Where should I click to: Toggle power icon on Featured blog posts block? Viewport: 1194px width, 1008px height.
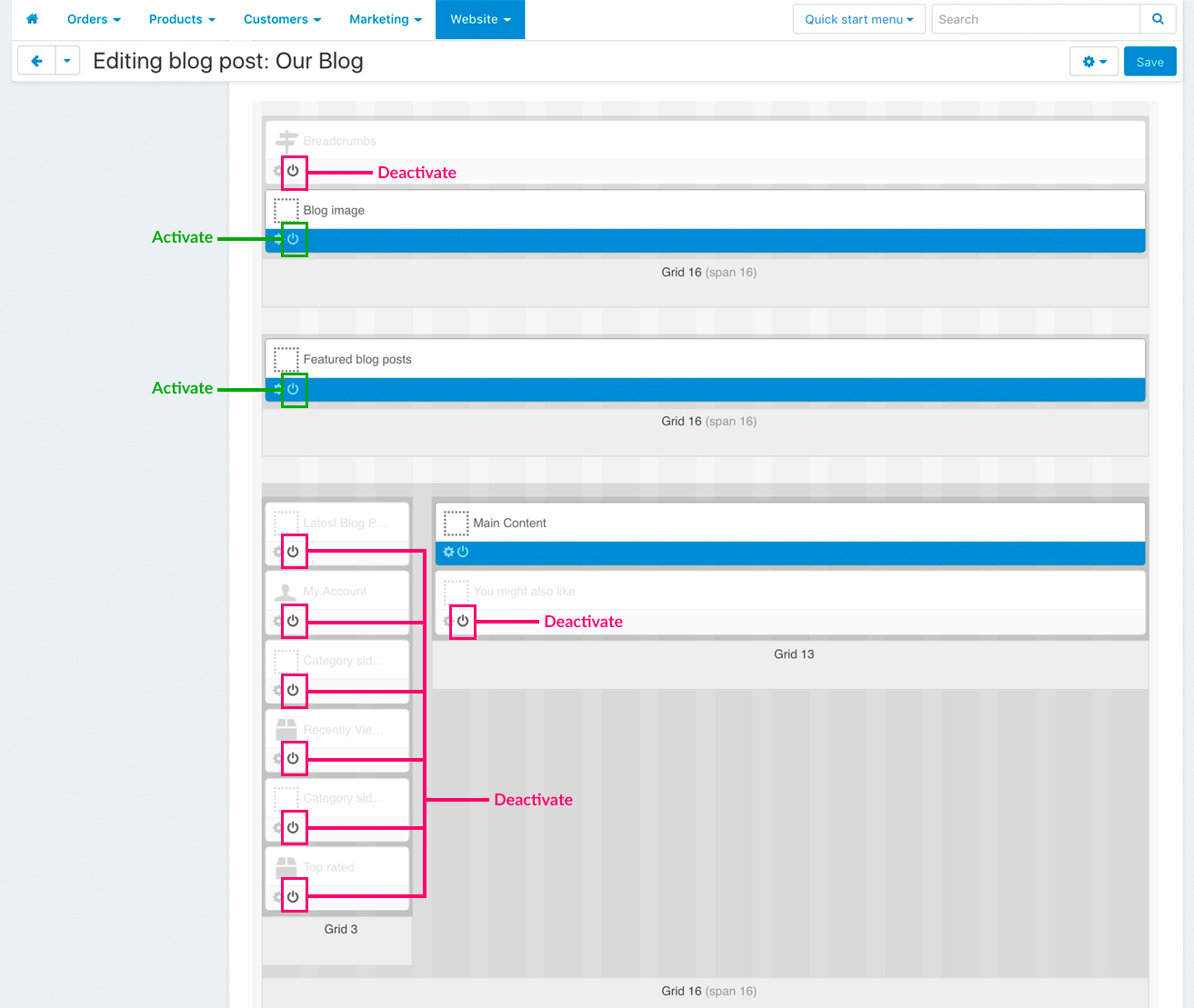click(293, 389)
